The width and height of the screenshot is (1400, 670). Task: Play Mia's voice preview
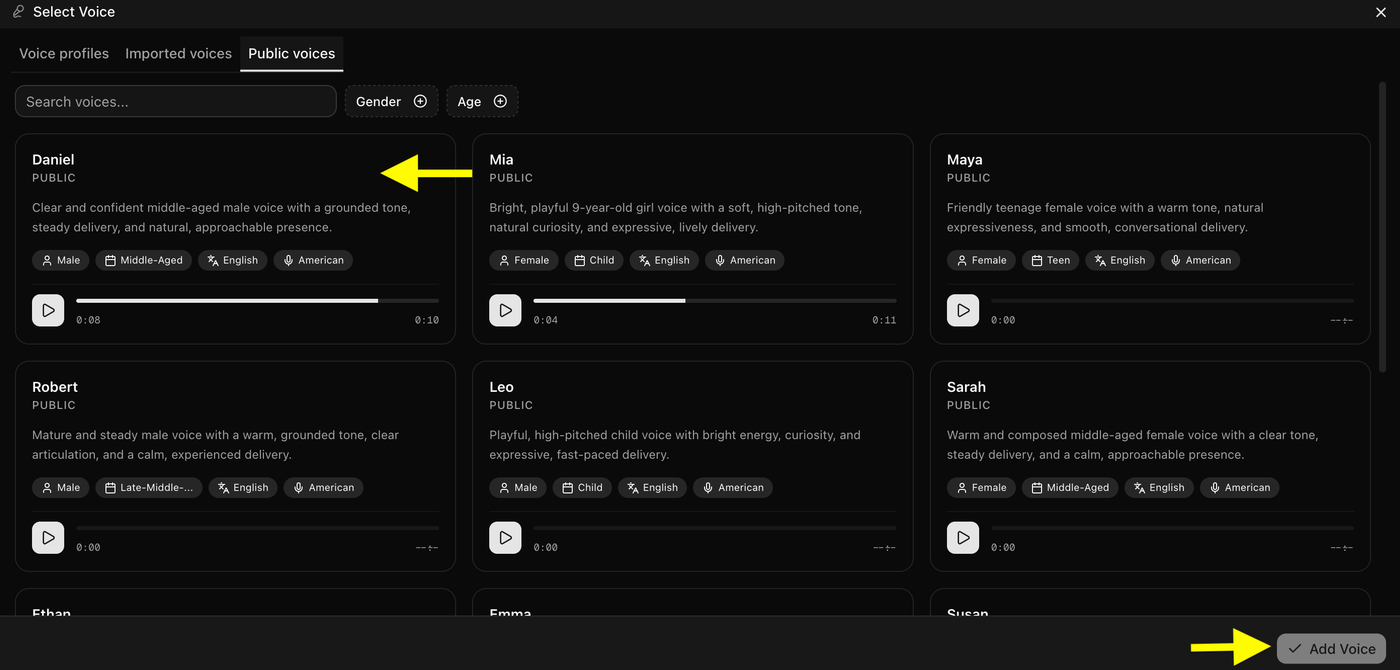coord(505,310)
